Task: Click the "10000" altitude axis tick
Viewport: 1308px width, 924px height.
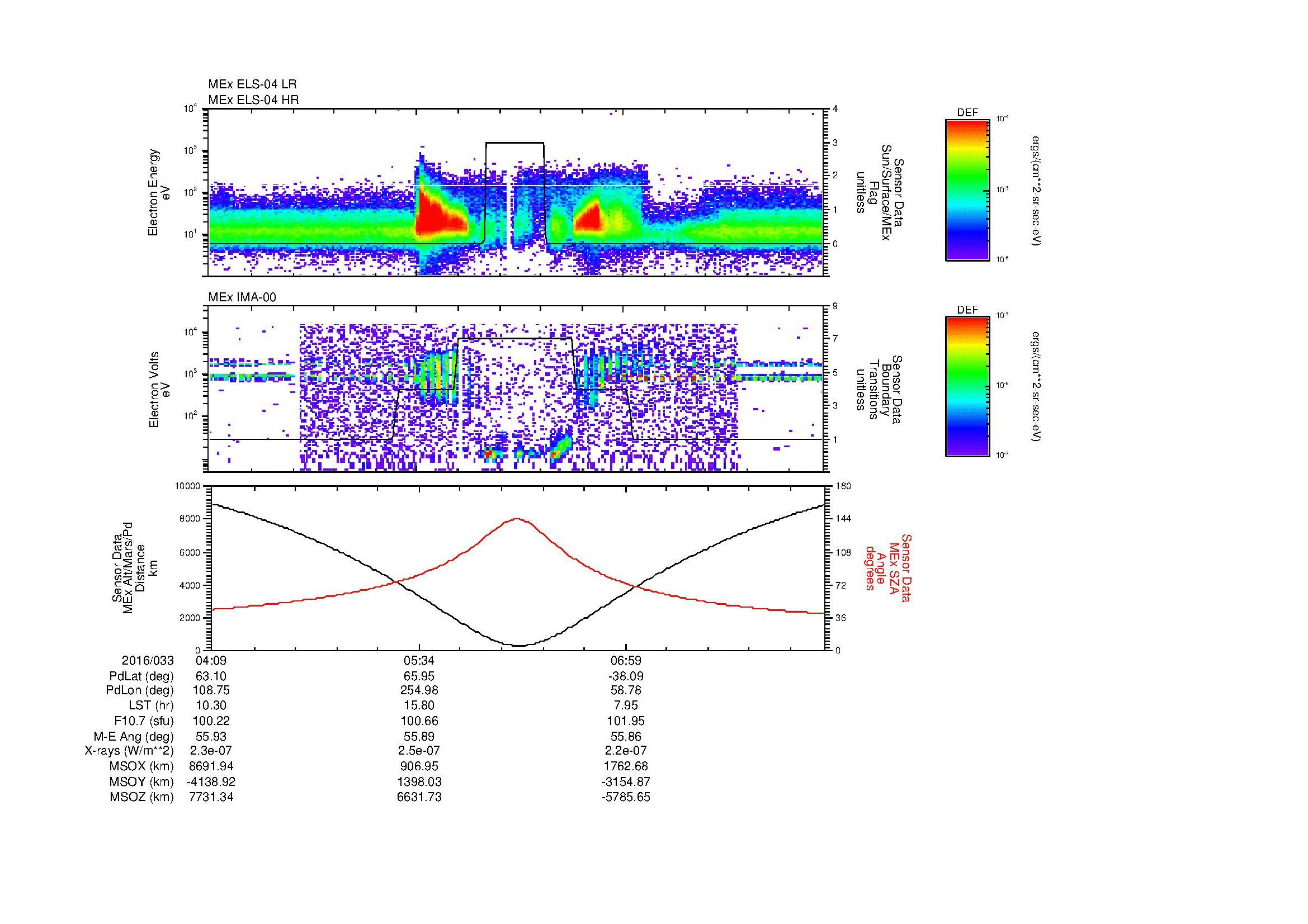Action: [x=187, y=486]
